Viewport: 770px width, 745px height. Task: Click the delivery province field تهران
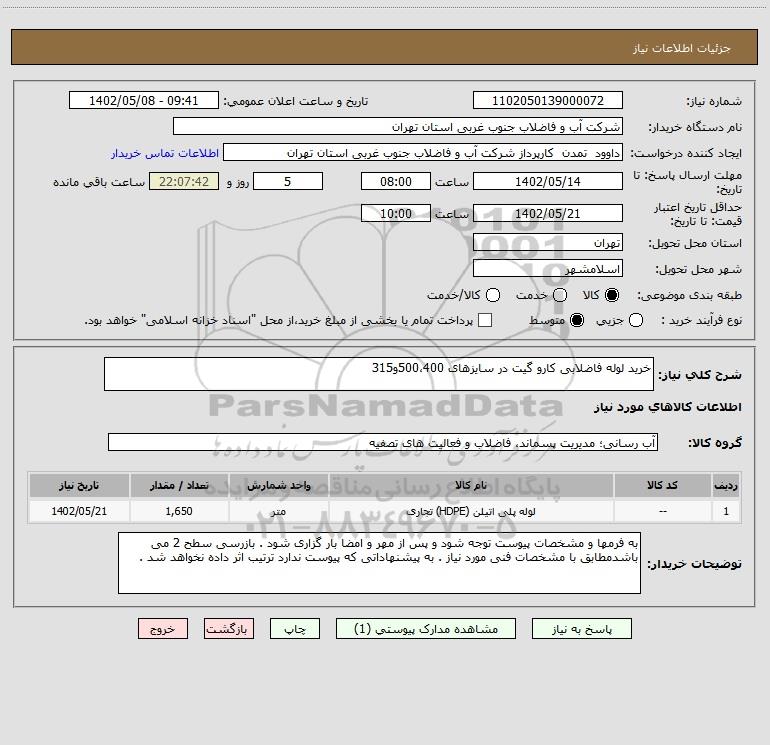[x=548, y=242]
